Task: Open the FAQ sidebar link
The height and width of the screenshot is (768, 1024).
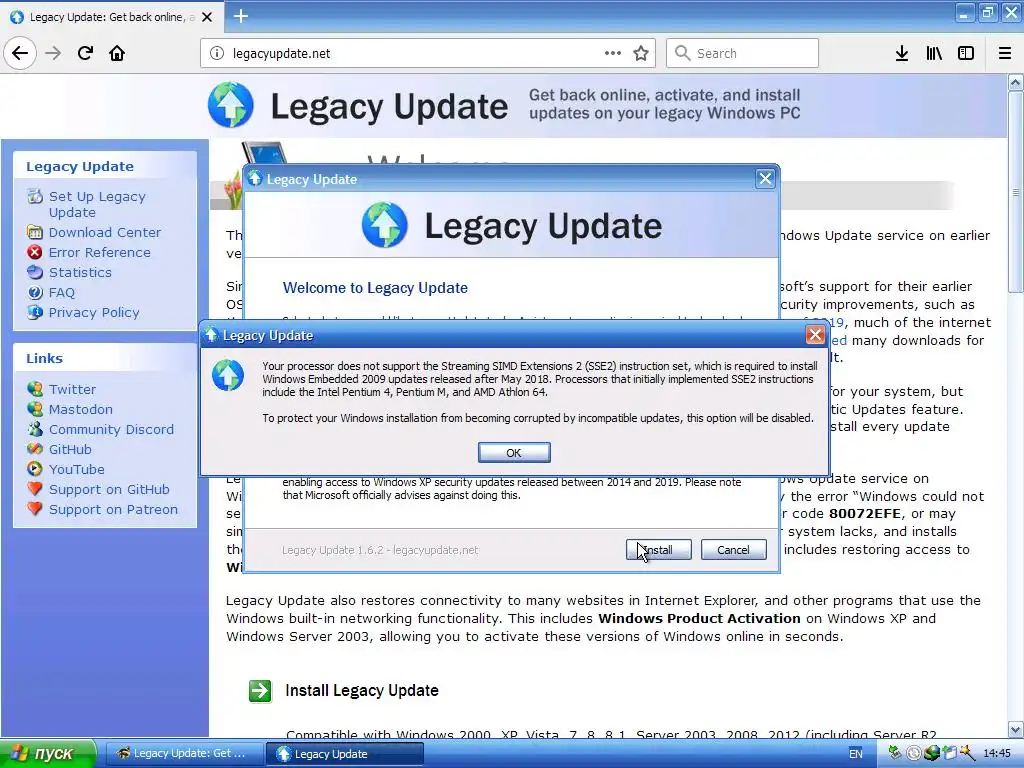Action: pos(61,293)
